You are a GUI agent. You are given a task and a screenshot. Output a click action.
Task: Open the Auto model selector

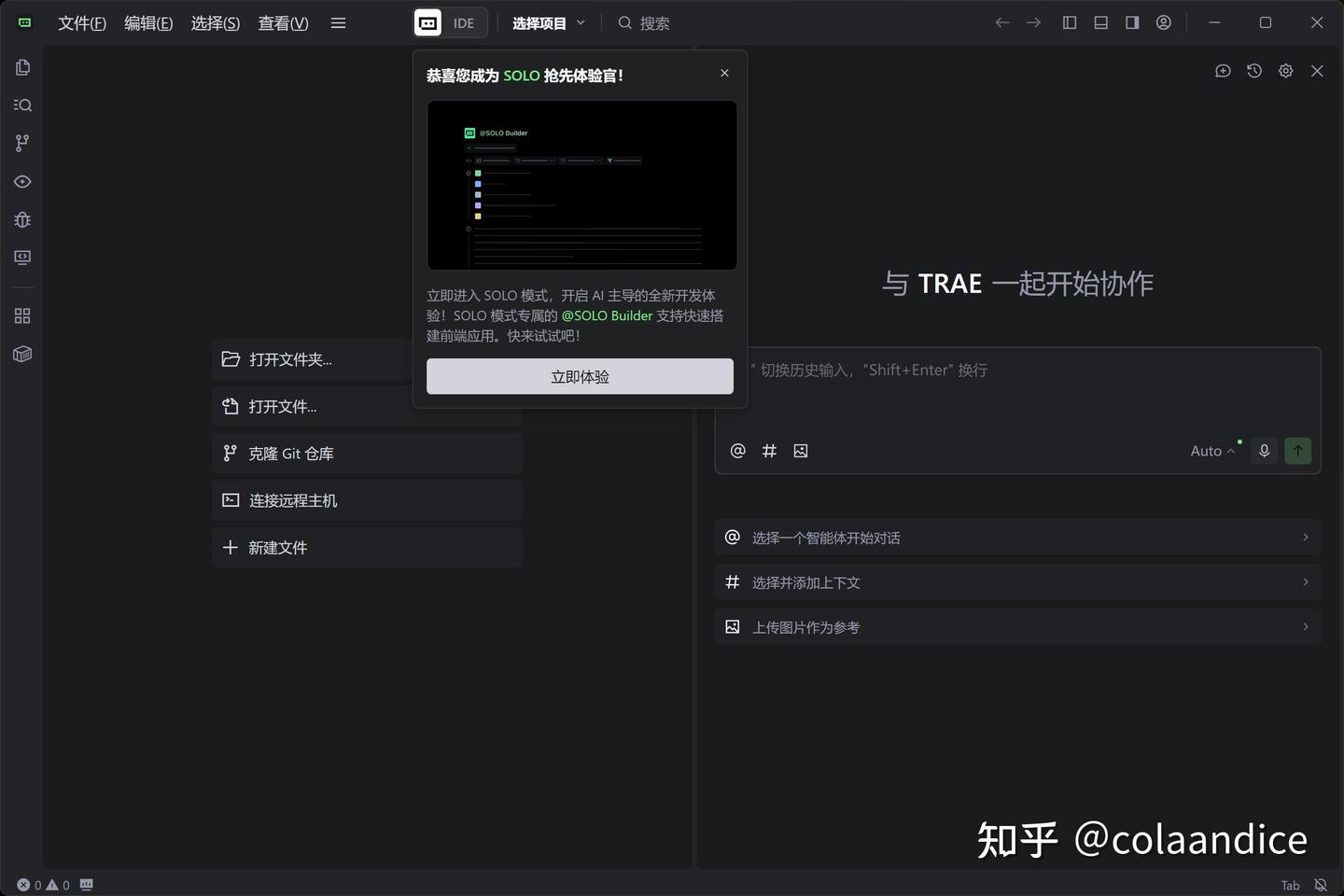tap(1211, 450)
